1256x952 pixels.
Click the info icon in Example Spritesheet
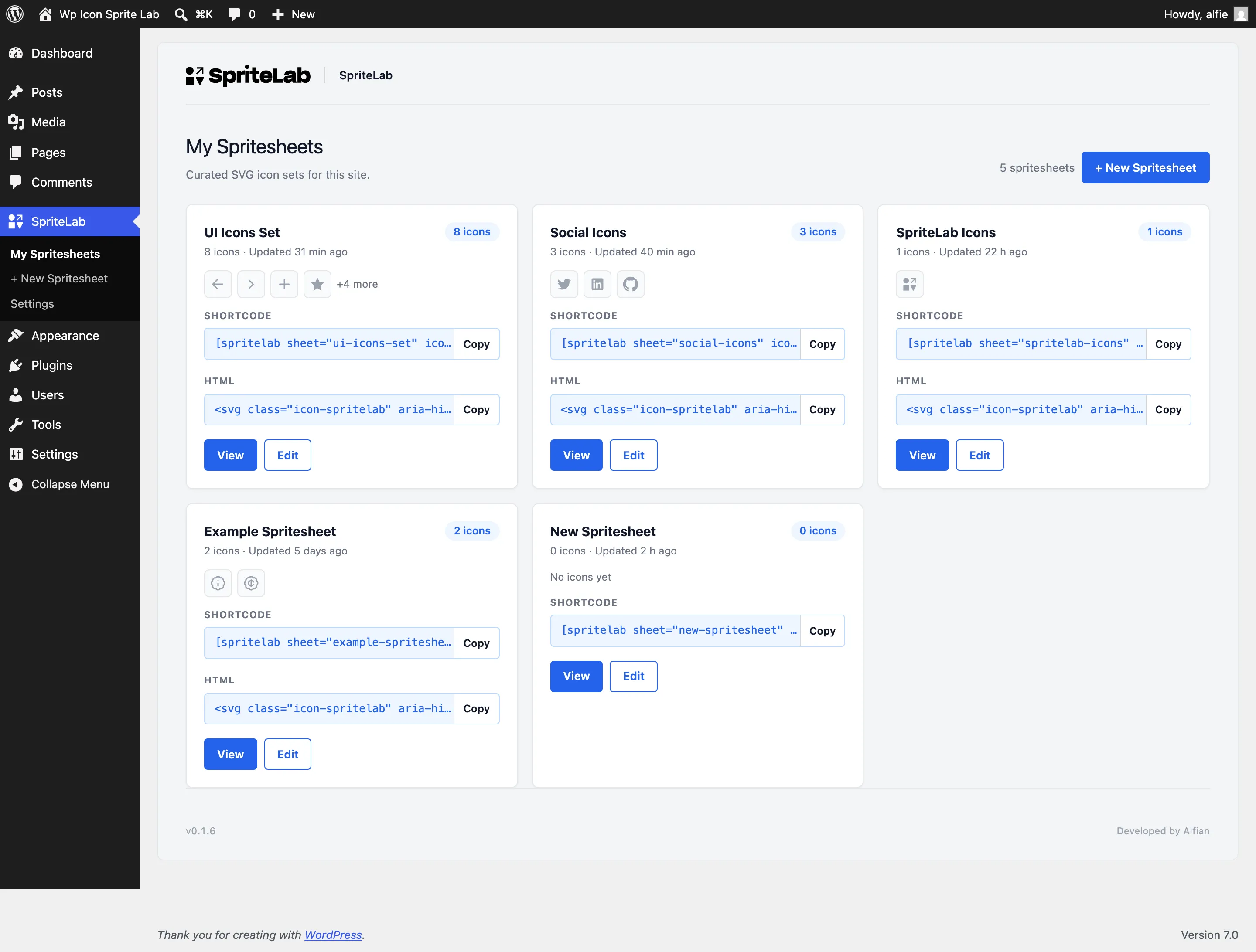(x=218, y=583)
